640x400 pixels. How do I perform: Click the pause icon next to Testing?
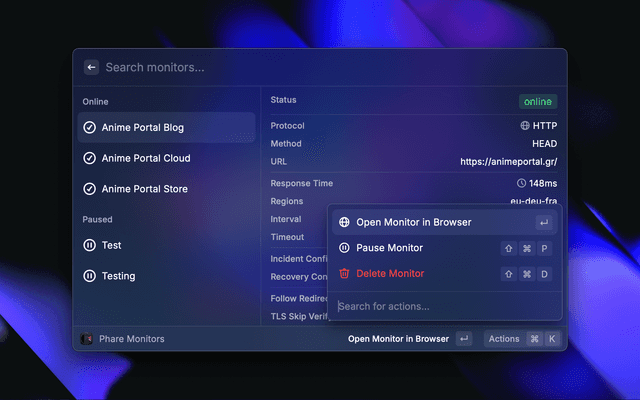pyautogui.click(x=90, y=276)
